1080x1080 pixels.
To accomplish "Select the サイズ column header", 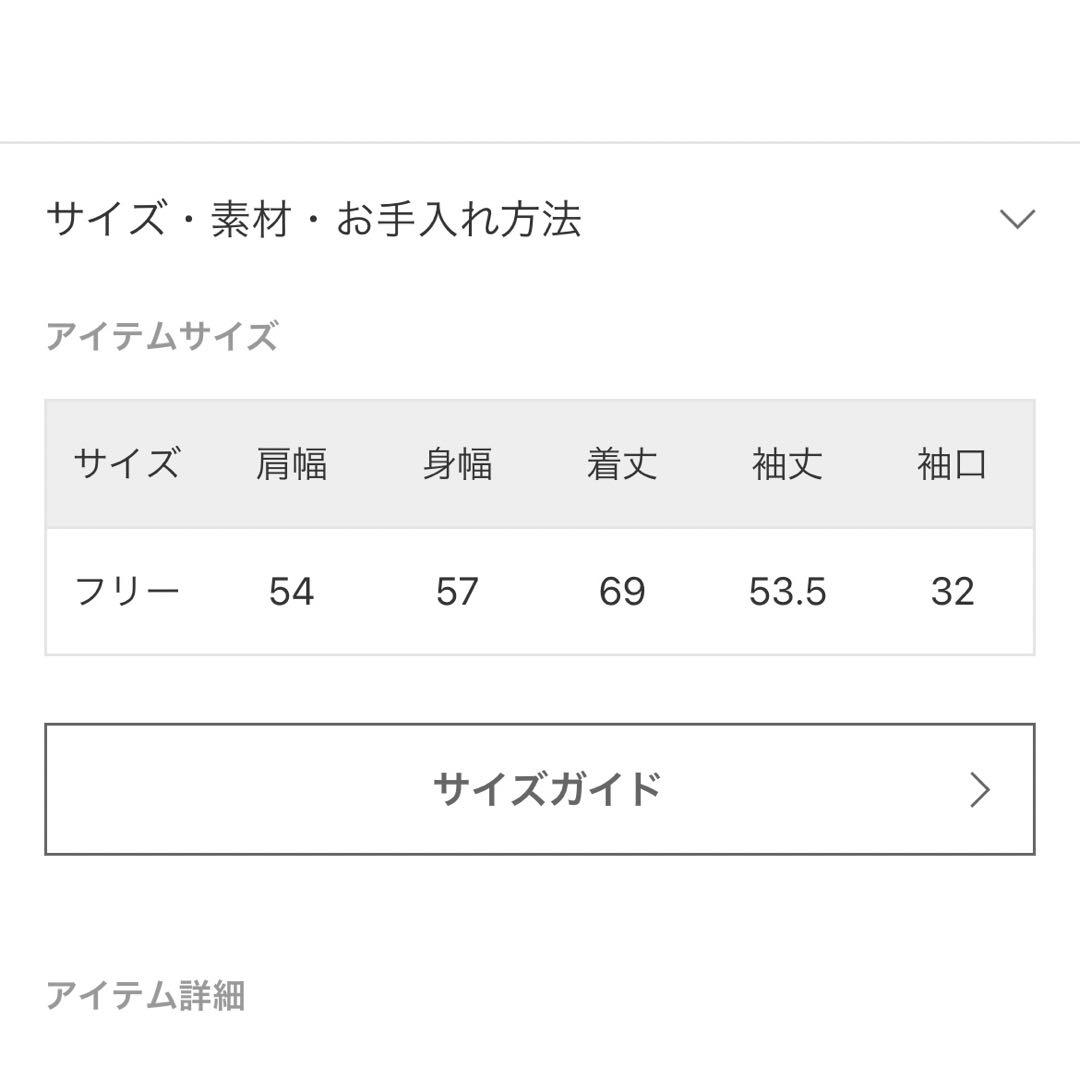I will pyautogui.click(x=127, y=463).
